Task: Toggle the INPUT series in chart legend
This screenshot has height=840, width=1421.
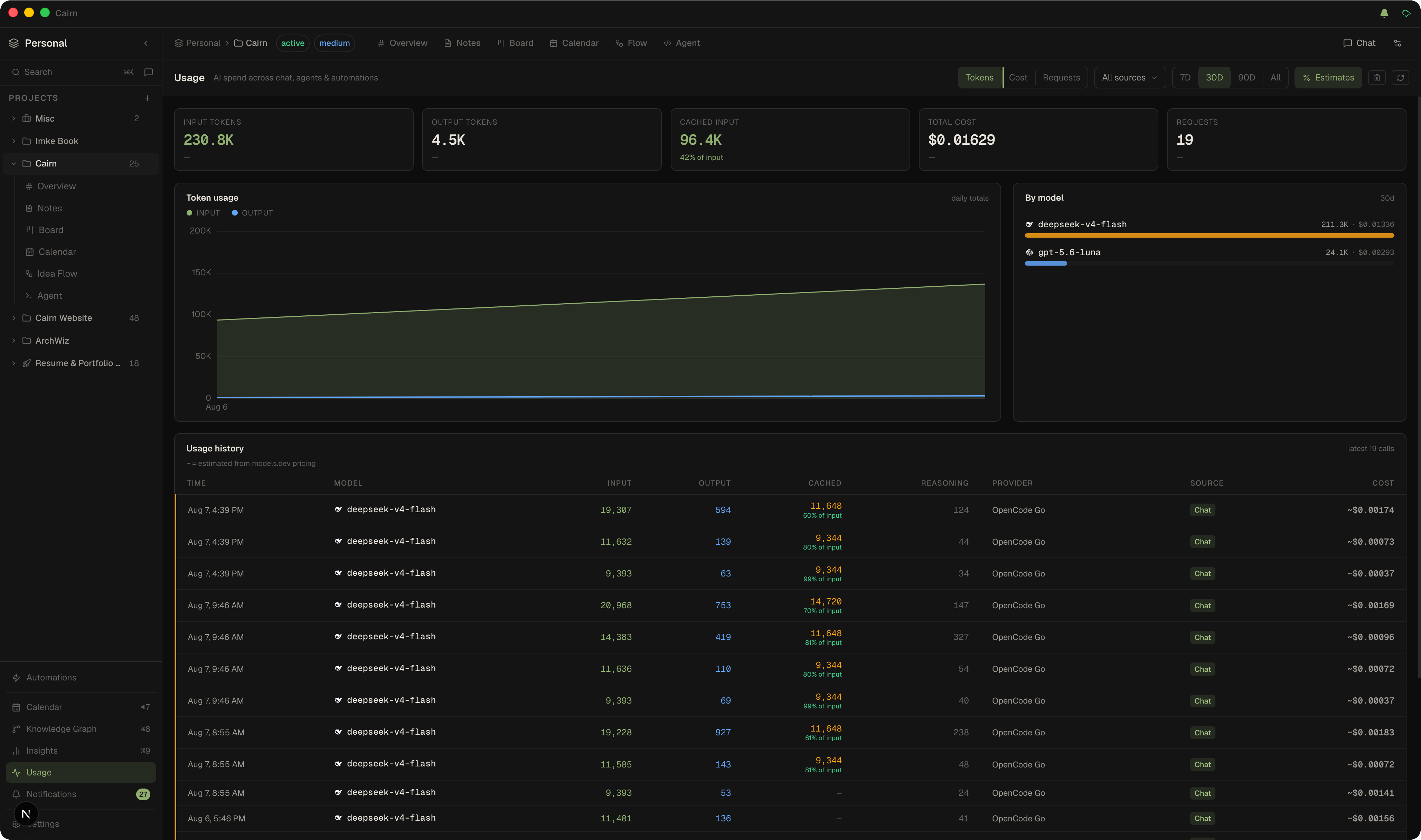Action: 203,213
